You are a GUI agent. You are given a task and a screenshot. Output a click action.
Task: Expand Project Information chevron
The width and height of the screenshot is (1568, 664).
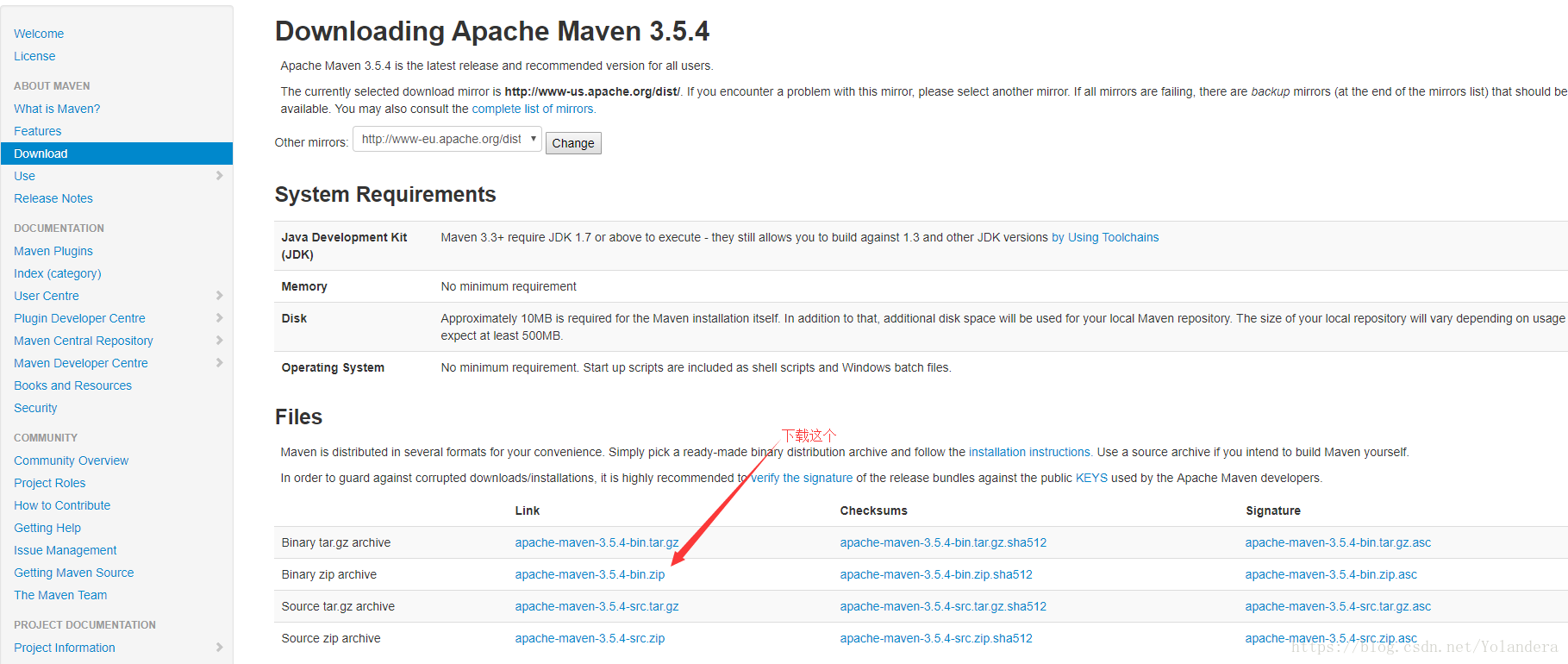pyautogui.click(x=219, y=647)
